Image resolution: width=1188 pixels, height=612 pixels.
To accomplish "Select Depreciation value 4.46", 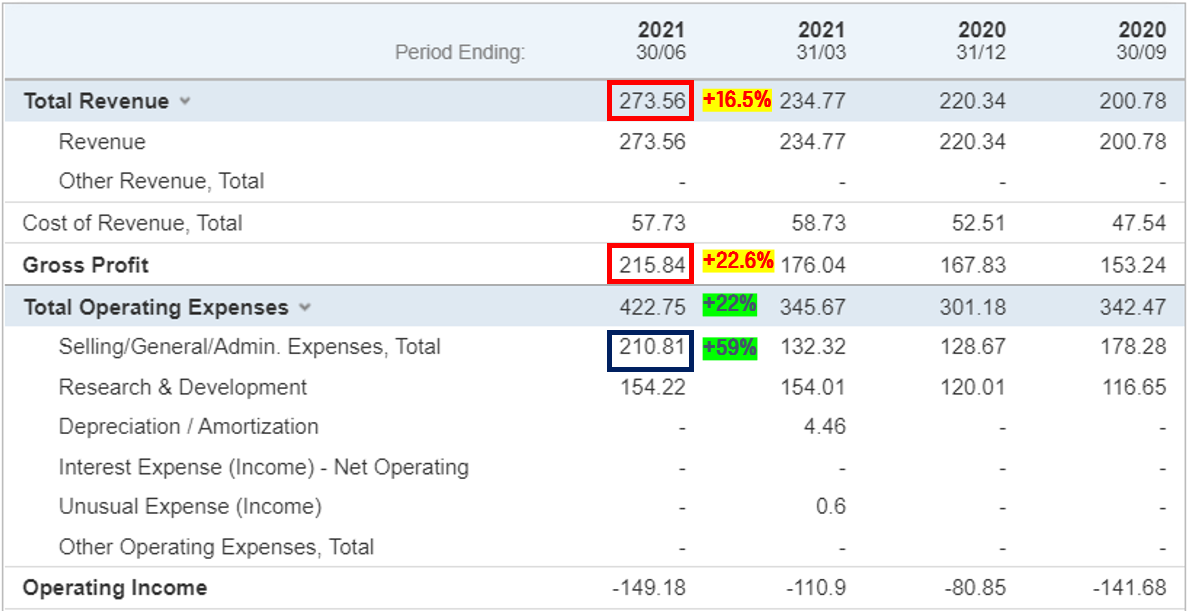I will 824,426.
